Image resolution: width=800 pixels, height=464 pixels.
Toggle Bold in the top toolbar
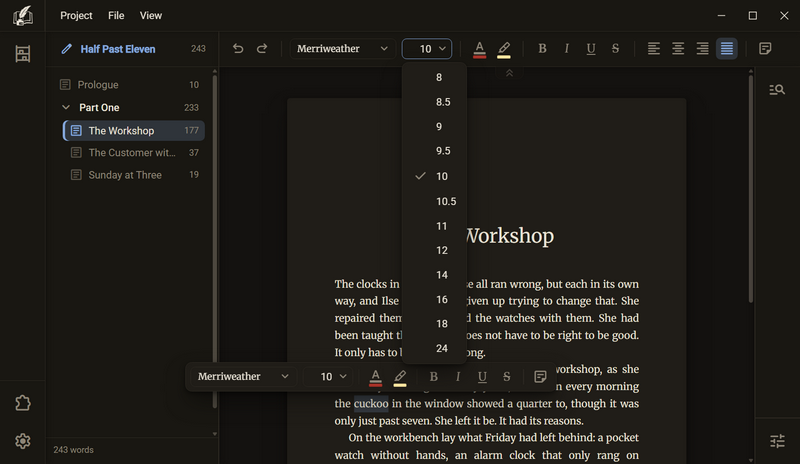542,48
